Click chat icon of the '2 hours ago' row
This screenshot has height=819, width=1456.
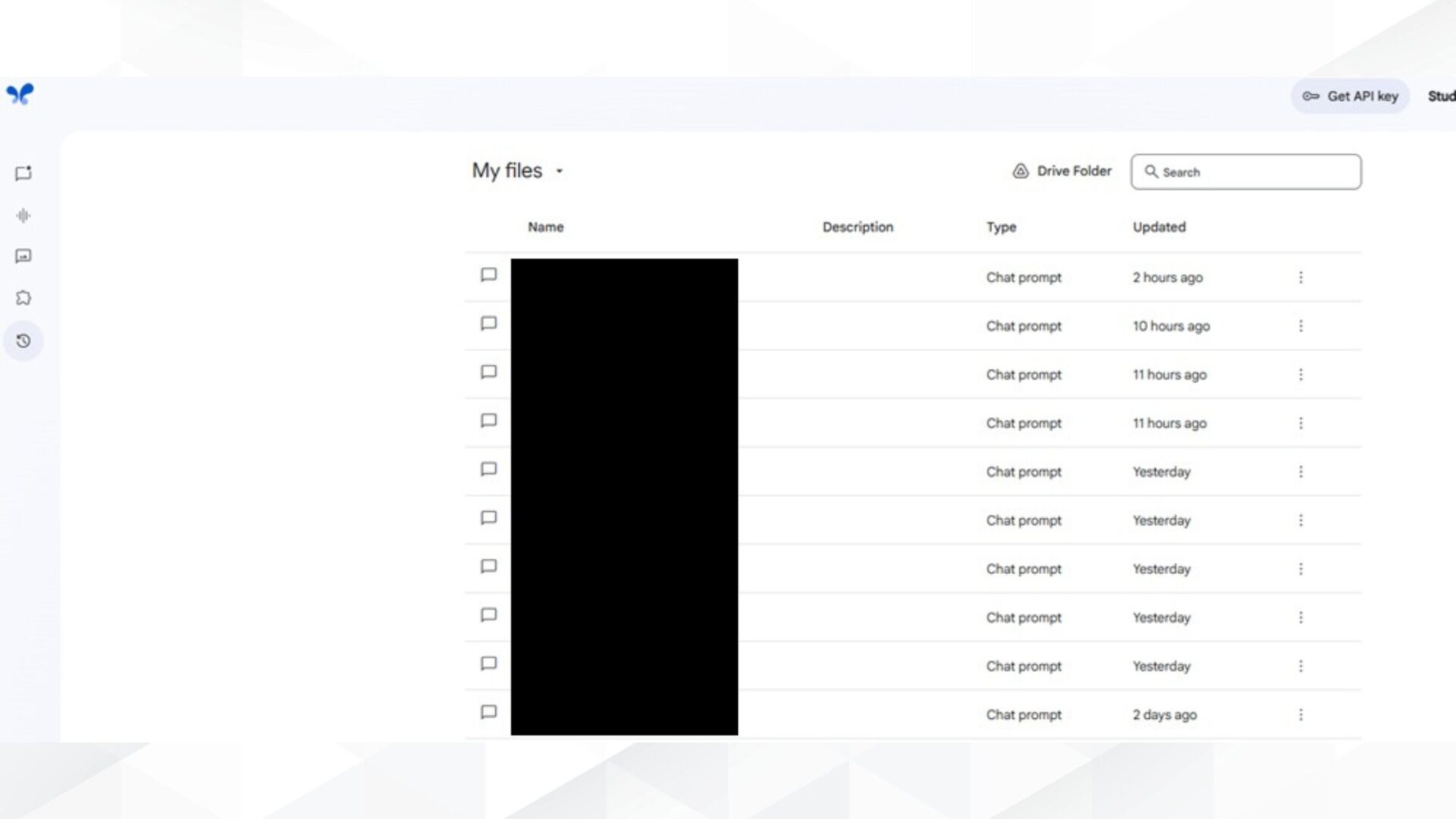pos(489,275)
